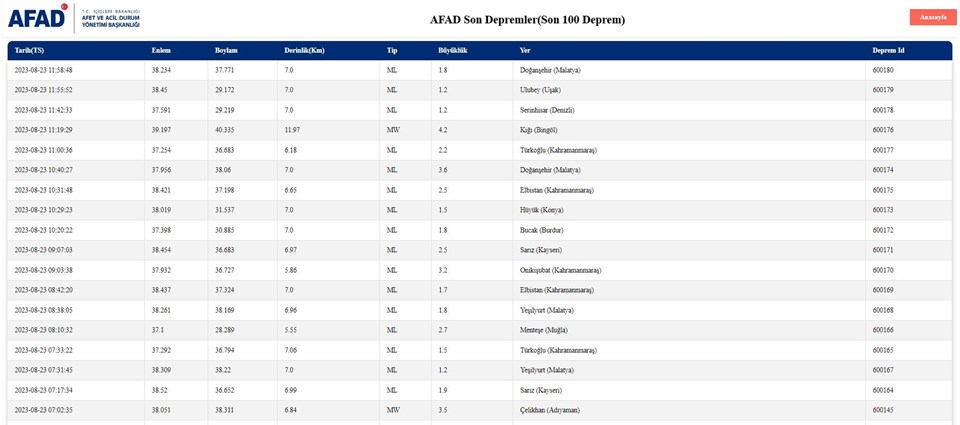Click the Tarih(TS) column header
Screen dimensions: 960x425
tap(29, 50)
